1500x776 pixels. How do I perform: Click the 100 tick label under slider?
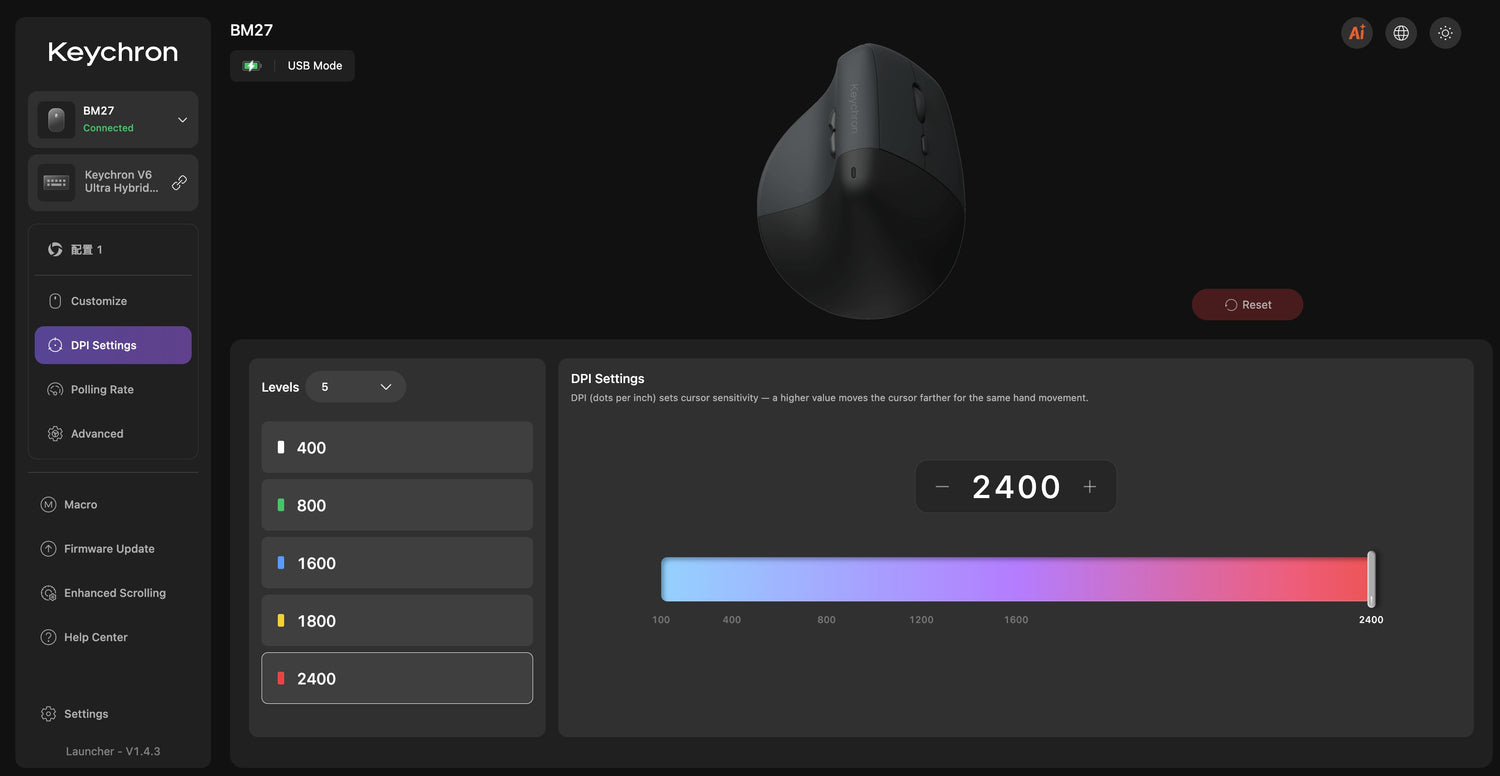coord(661,620)
